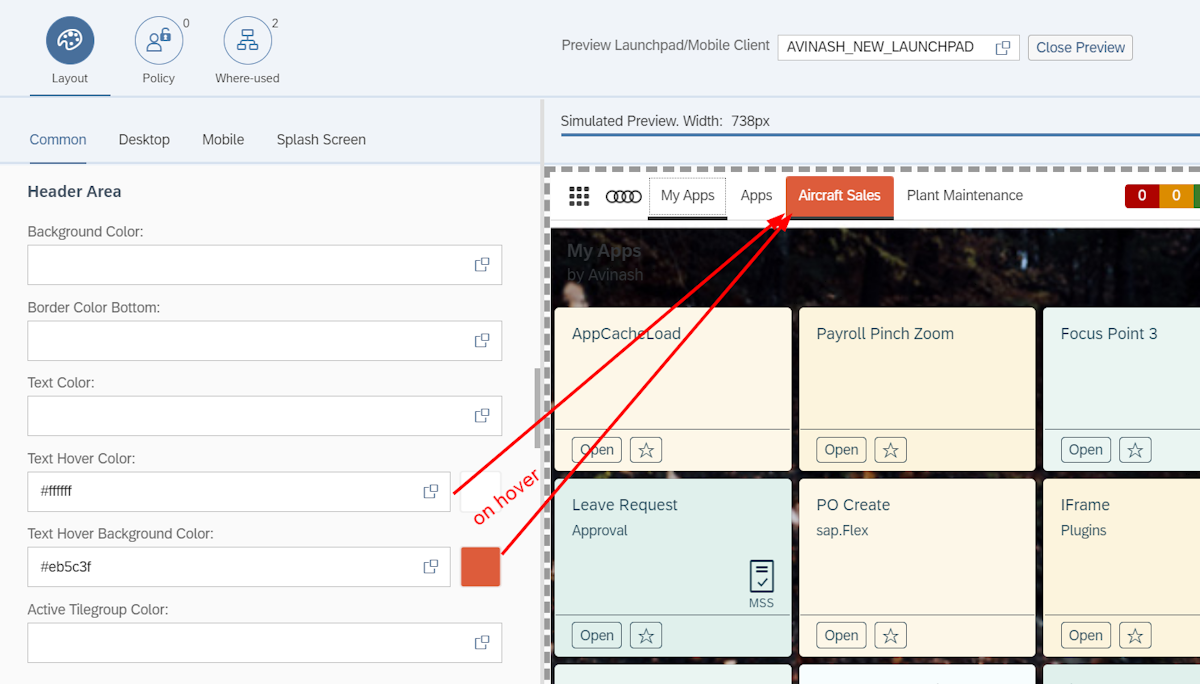Click the four-rings logo in preview header

point(624,196)
